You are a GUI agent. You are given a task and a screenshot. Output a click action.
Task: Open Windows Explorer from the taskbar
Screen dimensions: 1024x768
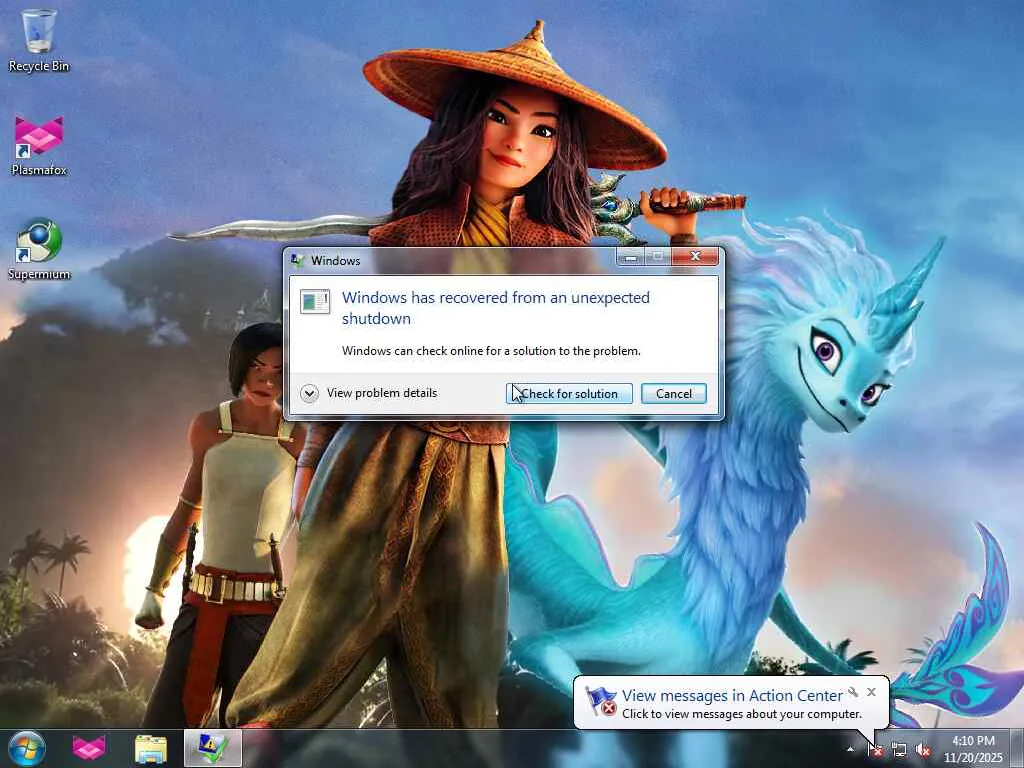[x=151, y=748]
